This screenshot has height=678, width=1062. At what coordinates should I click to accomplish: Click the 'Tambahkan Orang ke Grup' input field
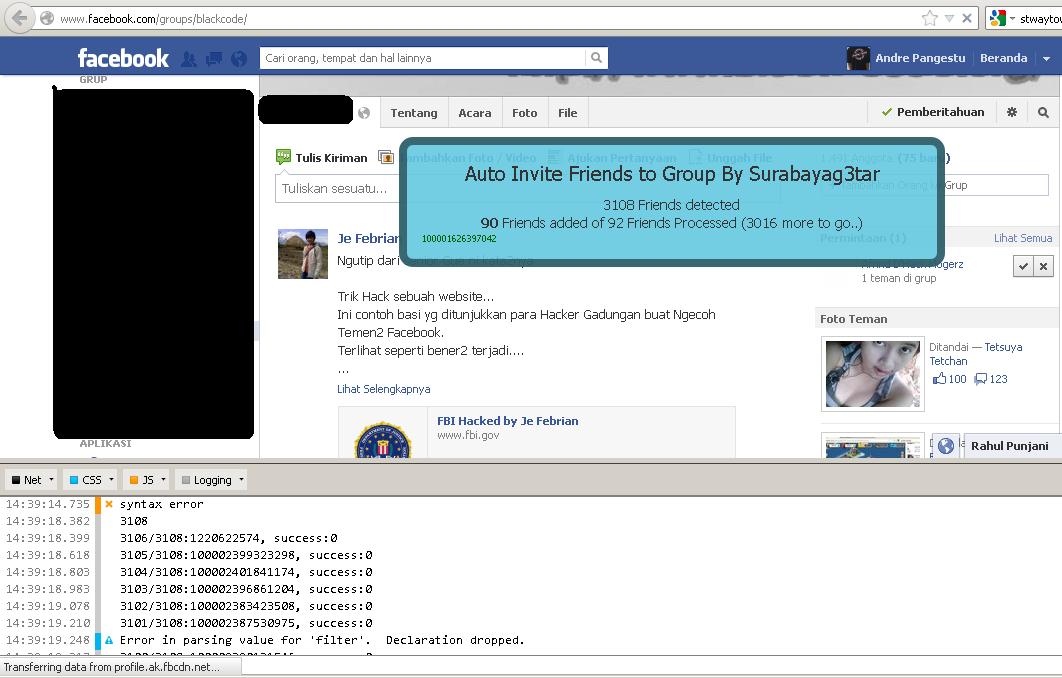coord(935,185)
